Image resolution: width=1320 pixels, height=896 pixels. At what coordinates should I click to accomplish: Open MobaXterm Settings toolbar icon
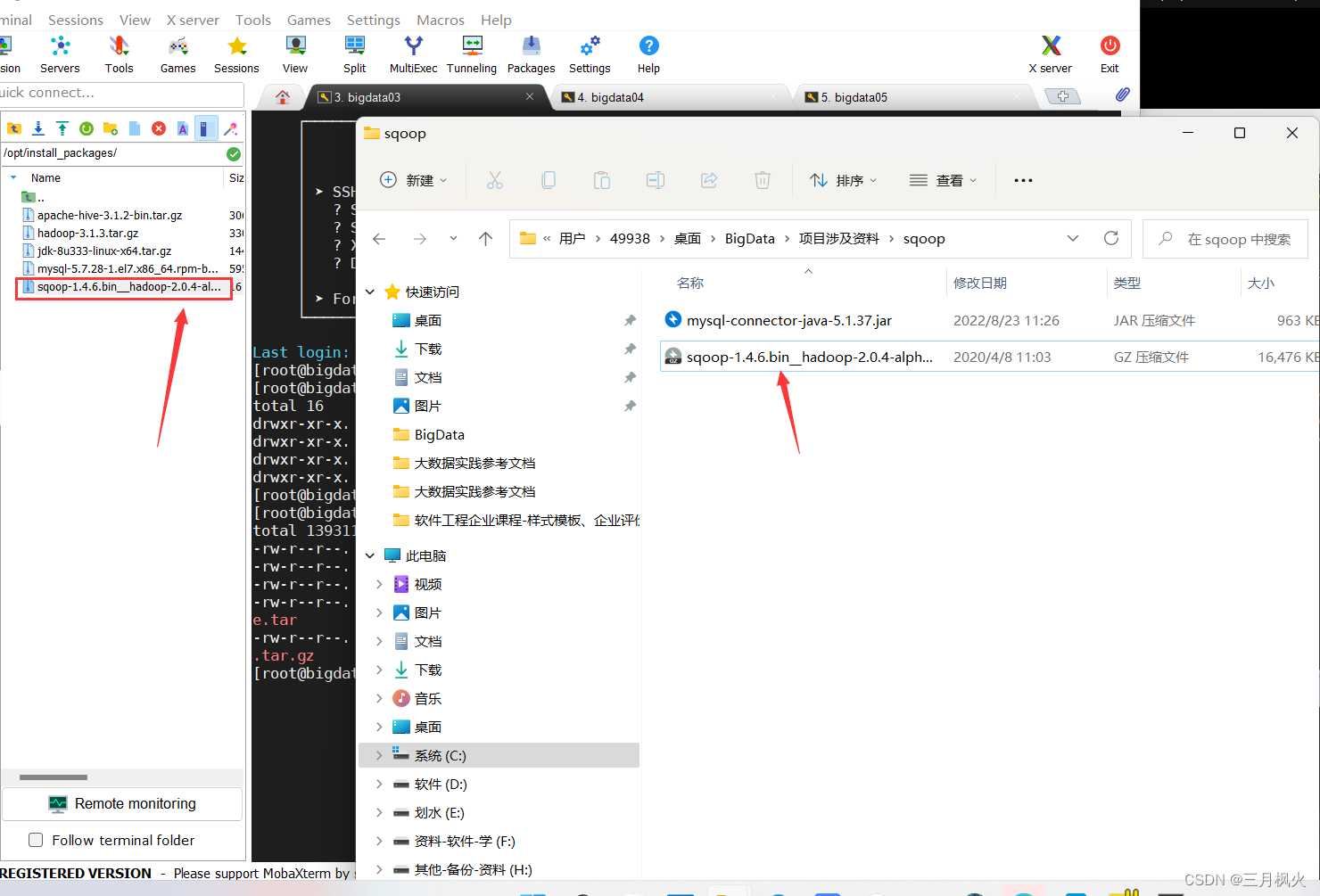click(x=590, y=54)
